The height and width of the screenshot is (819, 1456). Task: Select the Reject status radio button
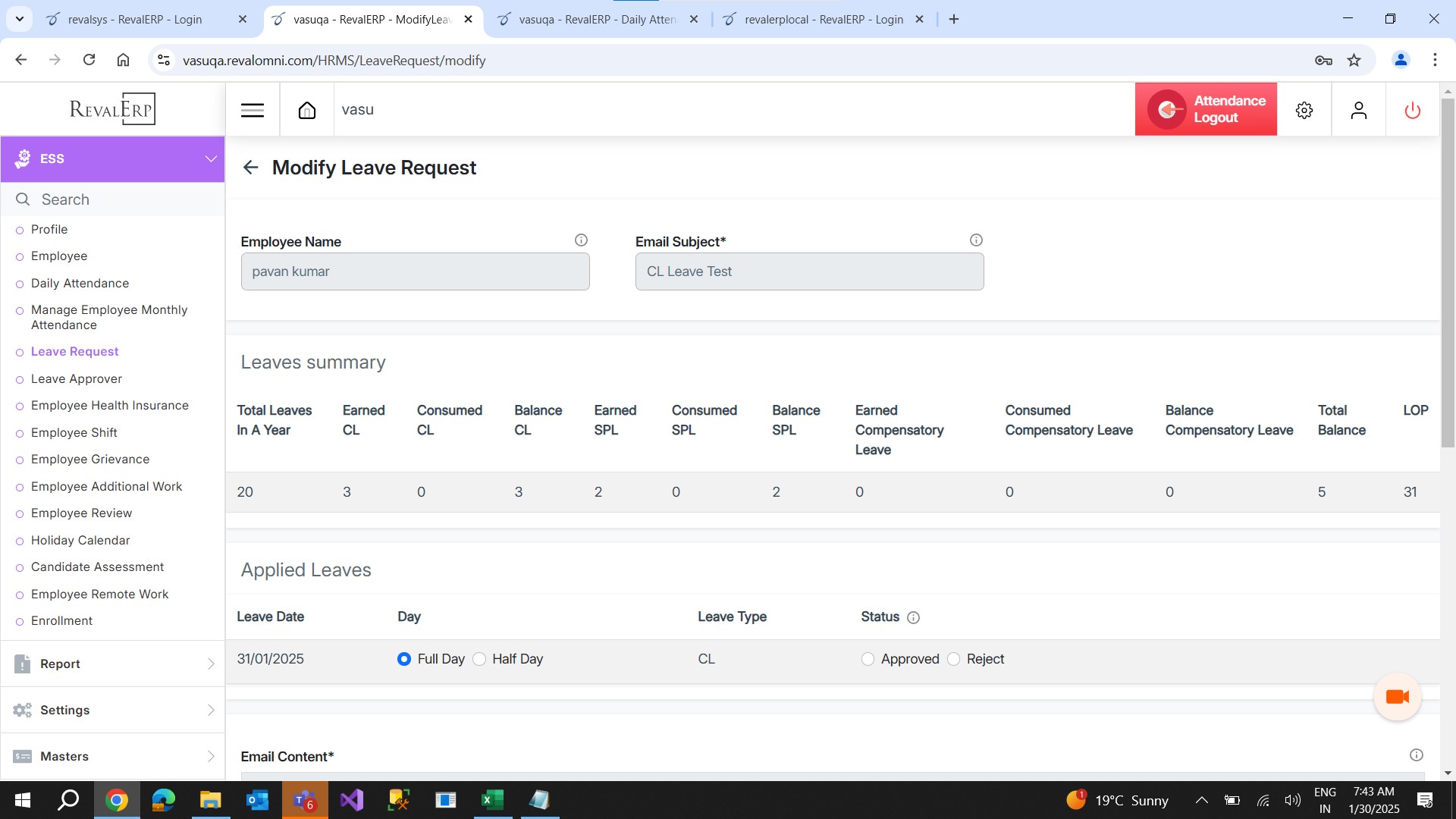[x=953, y=659]
